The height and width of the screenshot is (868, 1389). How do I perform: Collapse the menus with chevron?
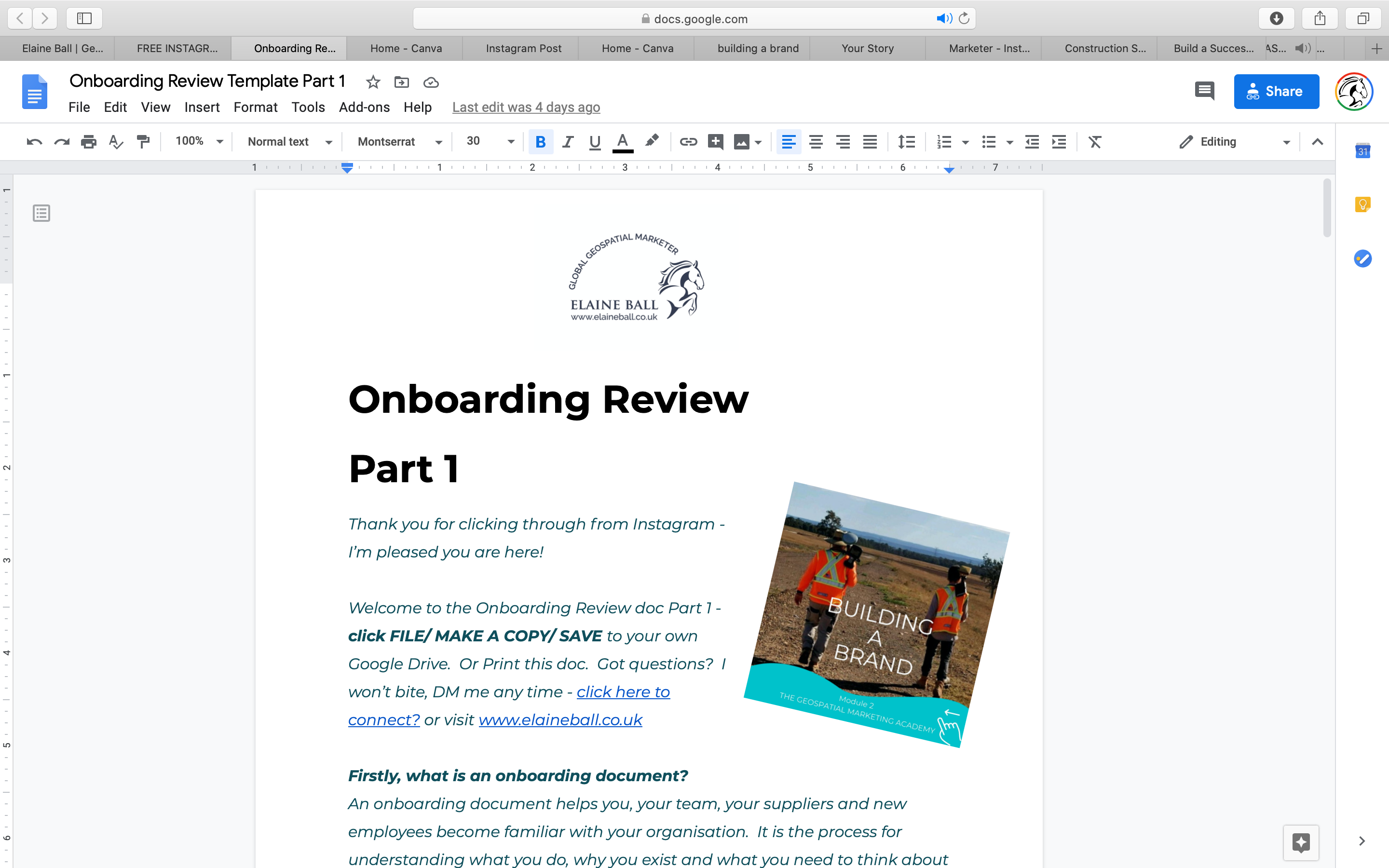pyautogui.click(x=1317, y=142)
